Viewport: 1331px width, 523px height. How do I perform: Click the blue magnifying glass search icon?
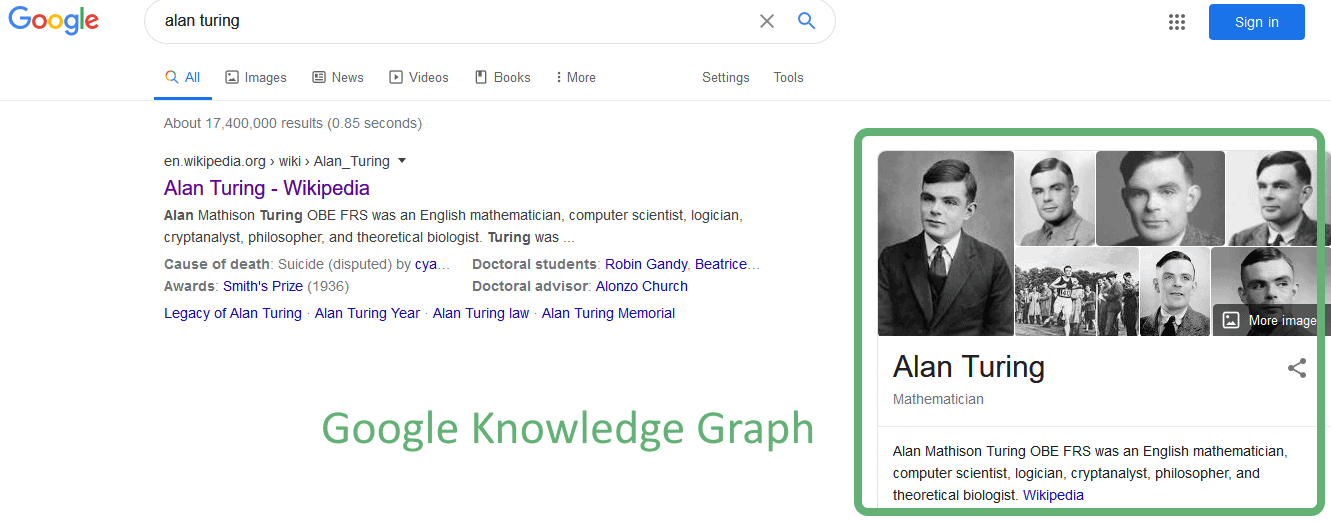tap(807, 21)
